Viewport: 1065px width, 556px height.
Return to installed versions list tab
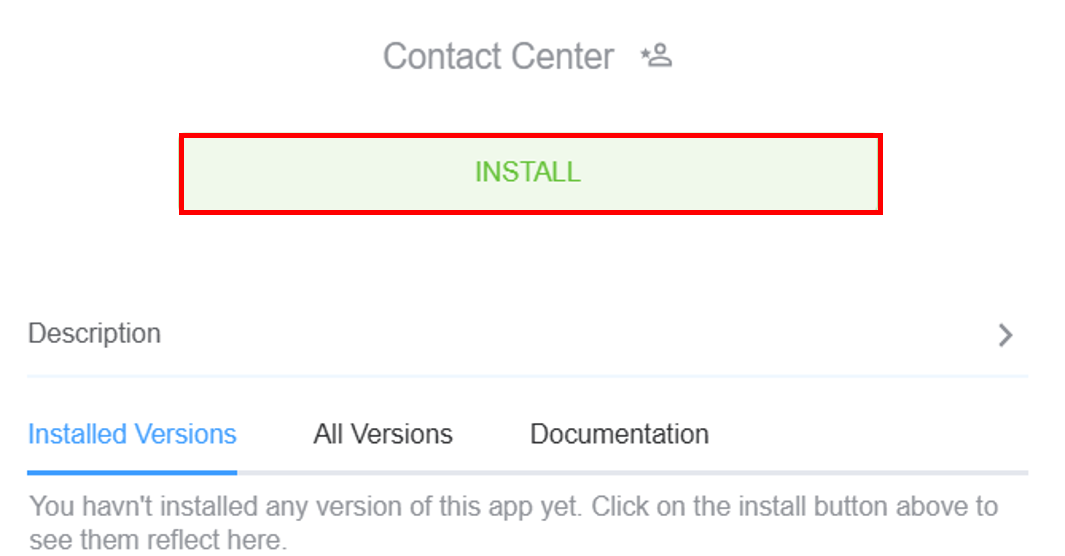coord(132,434)
